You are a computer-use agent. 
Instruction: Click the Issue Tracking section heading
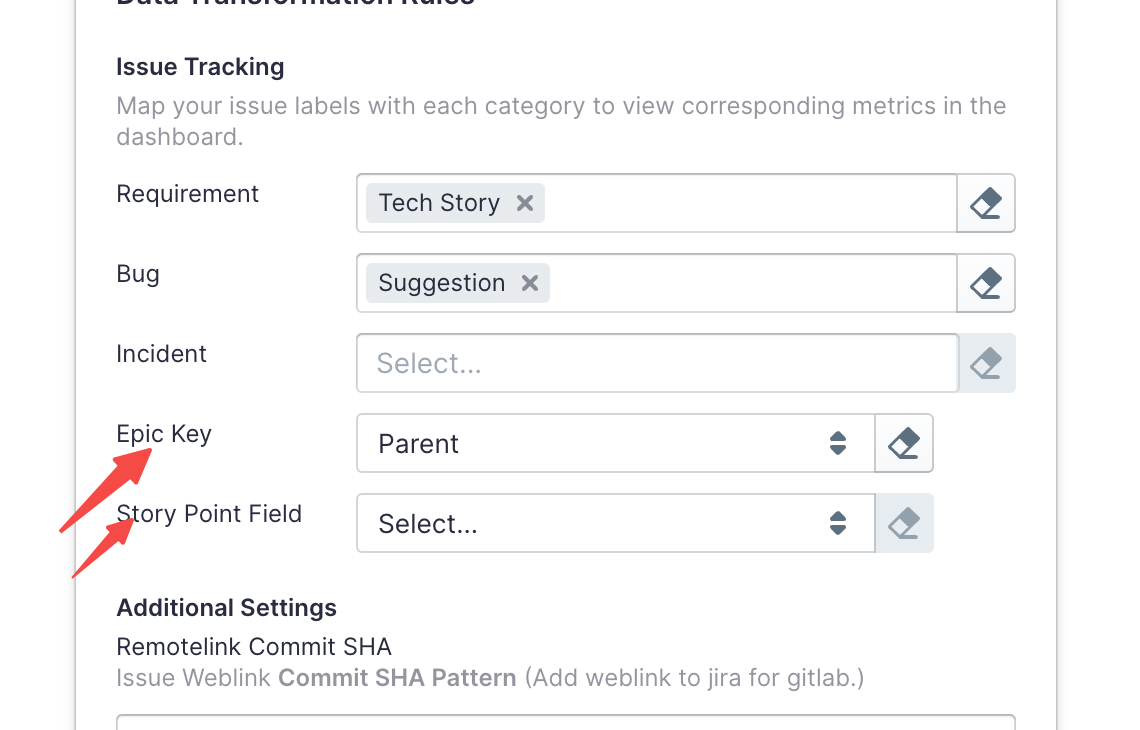point(200,67)
